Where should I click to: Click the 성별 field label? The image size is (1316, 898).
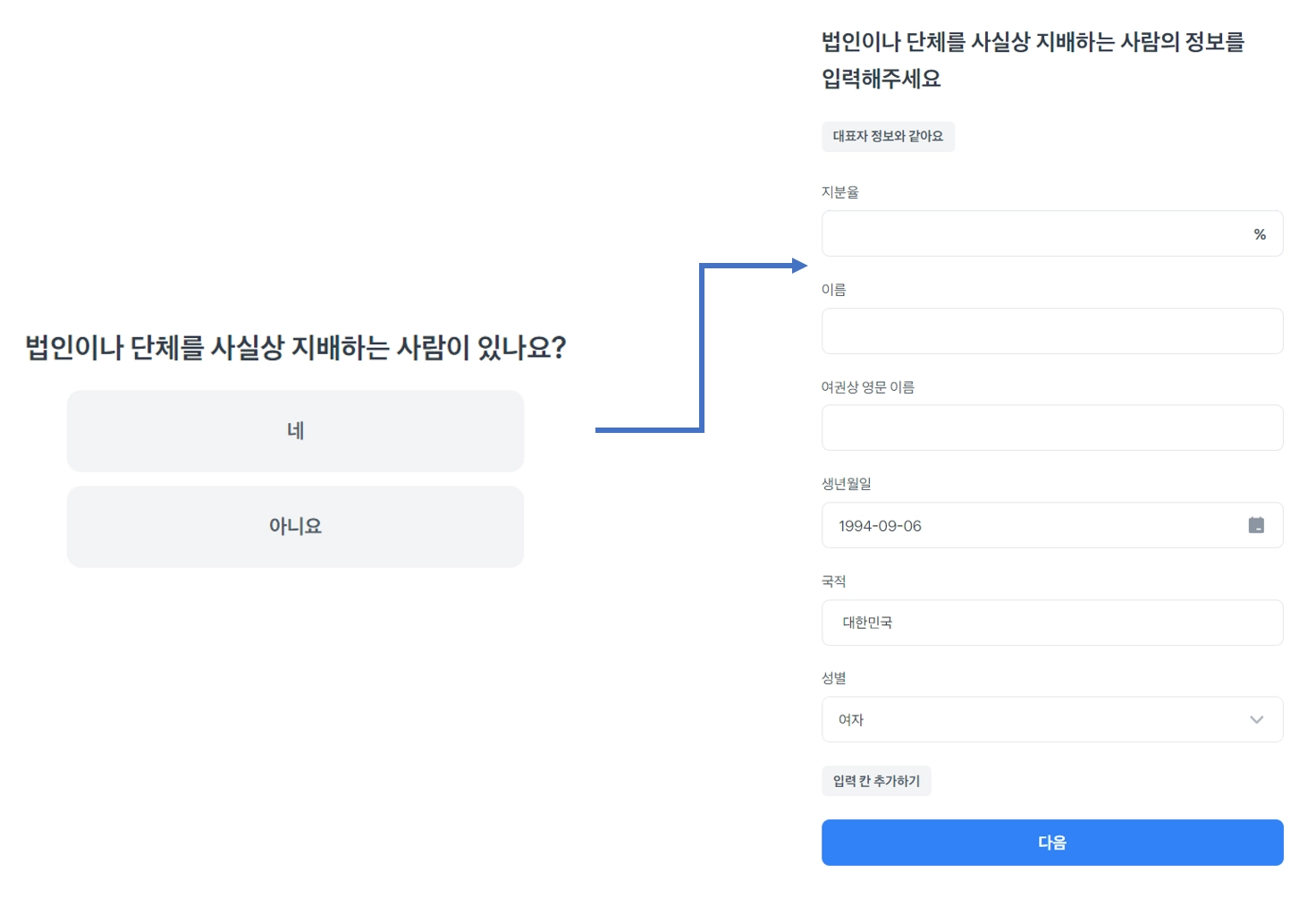click(x=833, y=678)
